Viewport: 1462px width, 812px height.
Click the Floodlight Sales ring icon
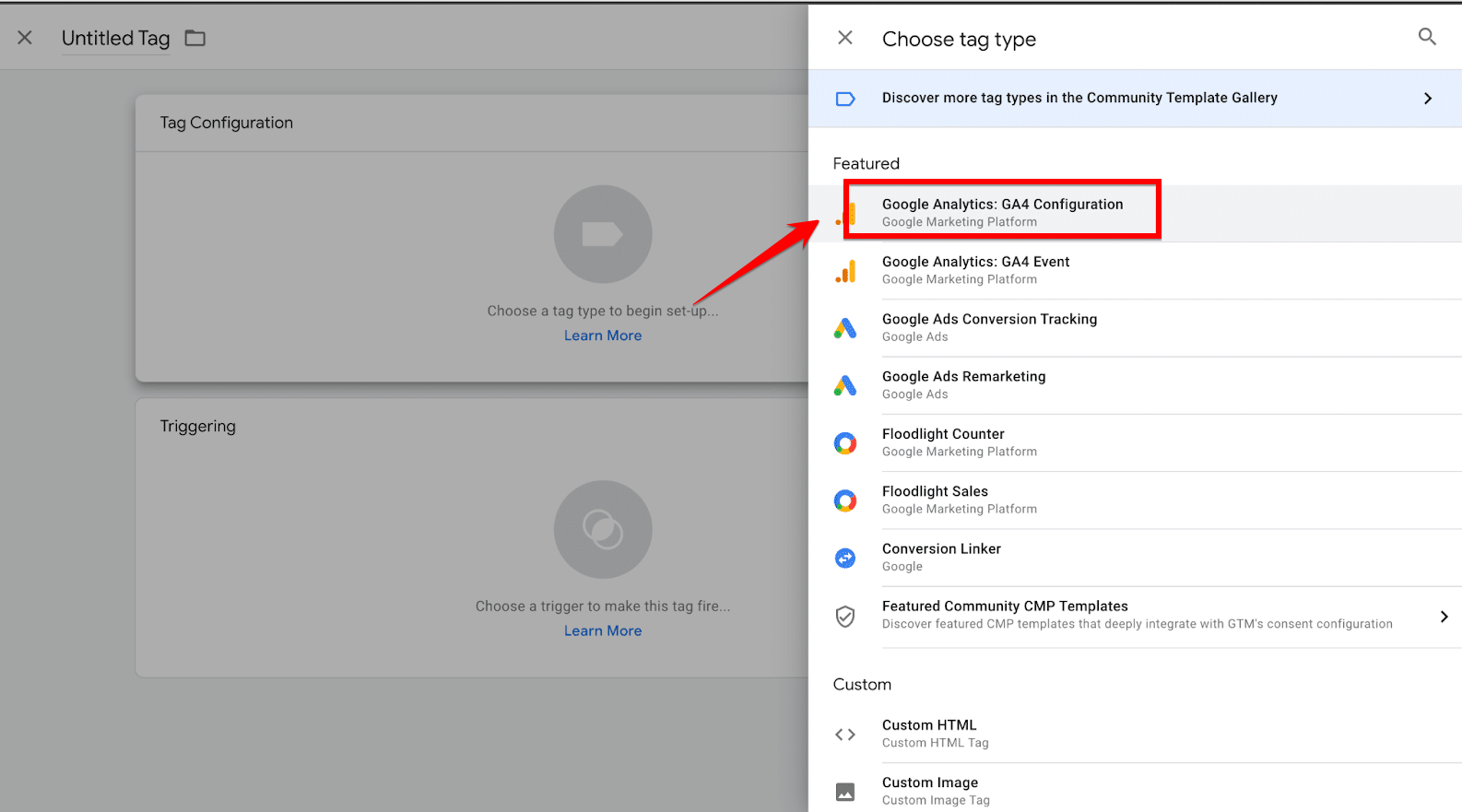tap(845, 500)
